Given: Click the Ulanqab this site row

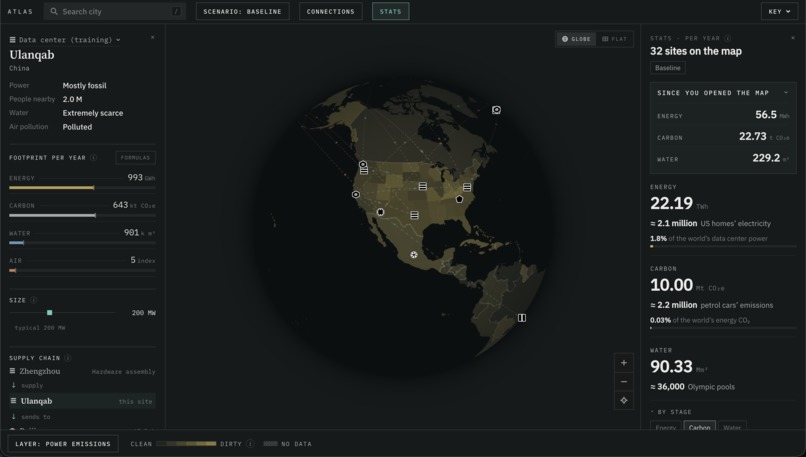Looking at the screenshot, I should 82,401.
